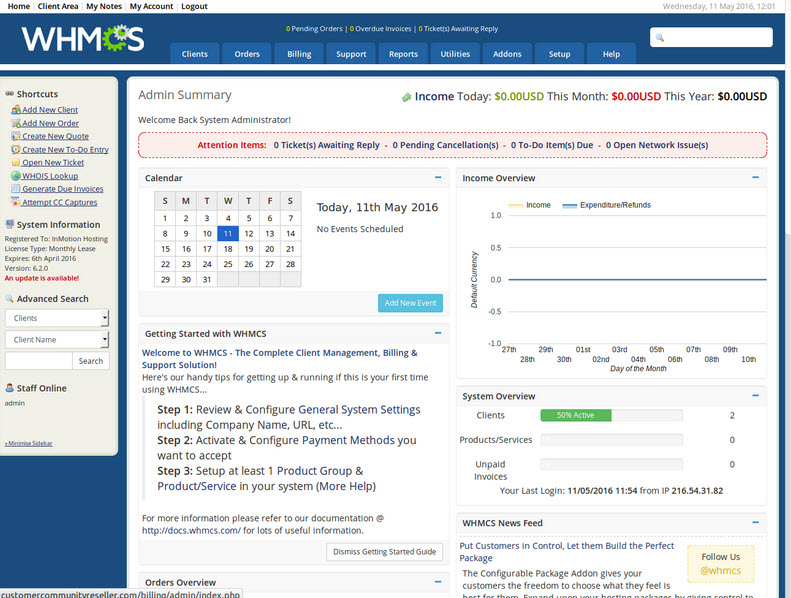Open the My Notes link
The width and height of the screenshot is (791, 598).
[x=104, y=6]
